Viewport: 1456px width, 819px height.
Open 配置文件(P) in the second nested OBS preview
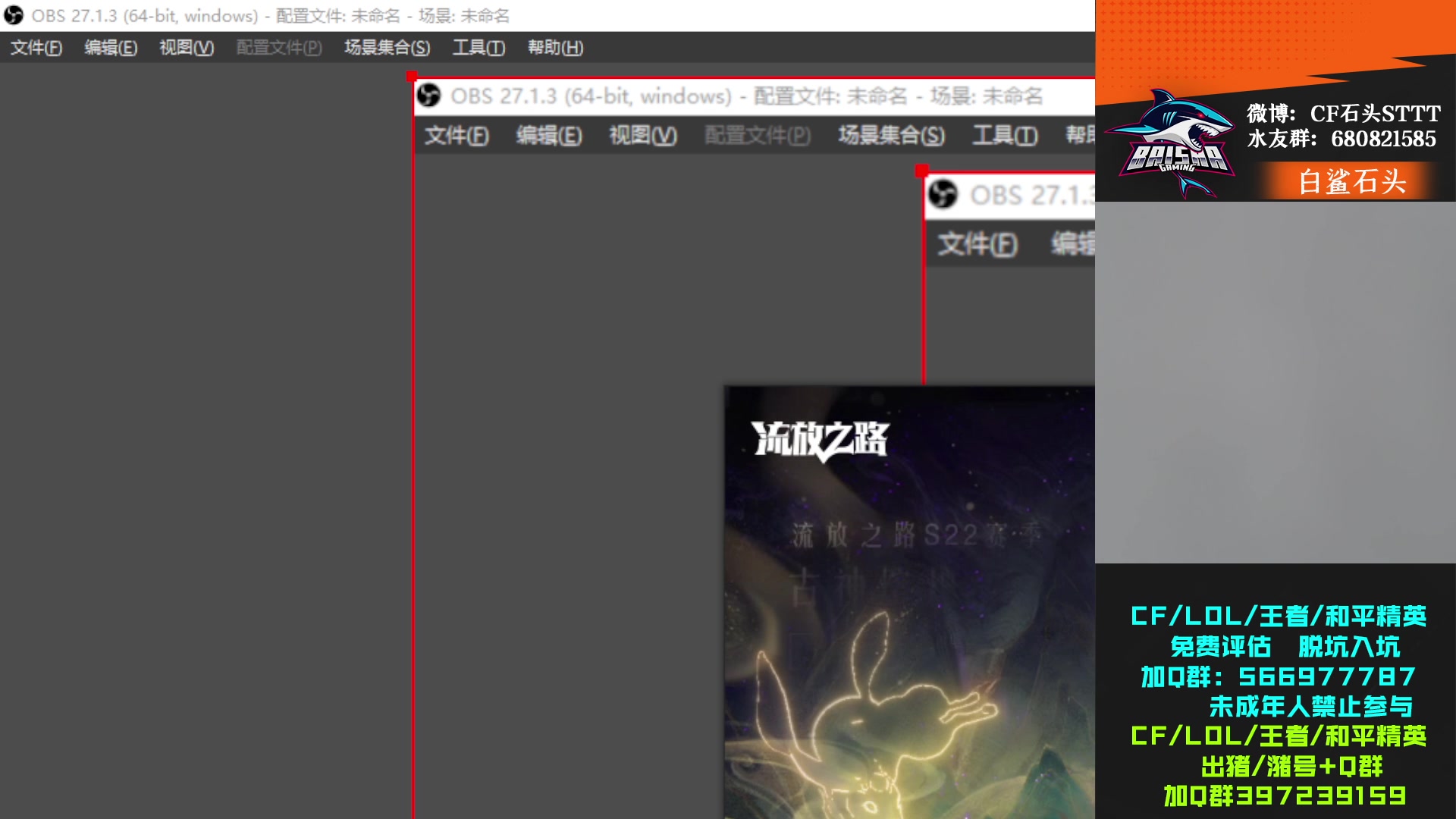(758, 136)
